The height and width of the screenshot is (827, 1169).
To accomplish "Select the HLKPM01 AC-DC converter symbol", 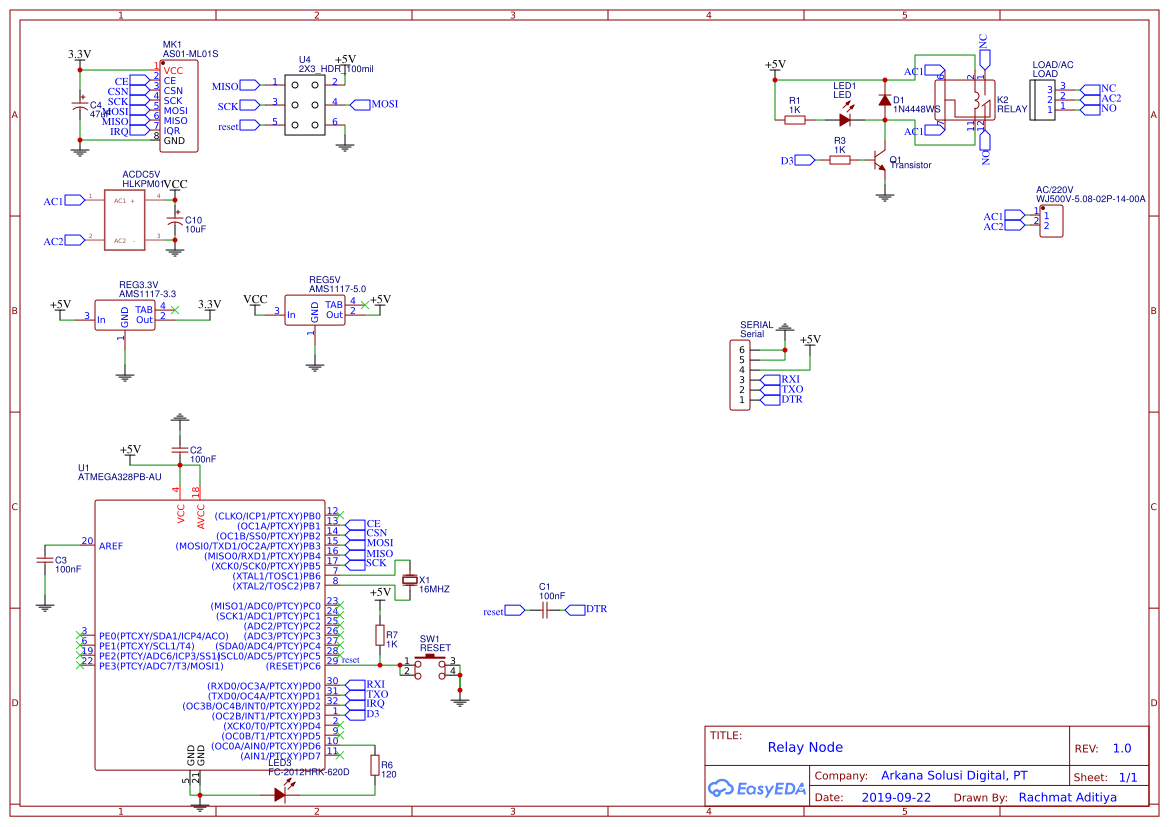I will coord(123,217).
